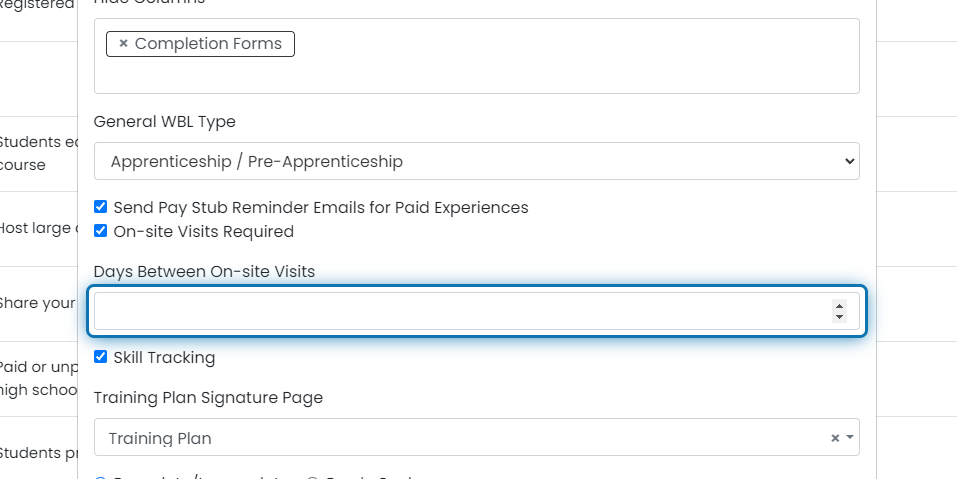Toggle the On-site Visits Required checkbox
Screen dimensions: 957x479
click(101, 231)
